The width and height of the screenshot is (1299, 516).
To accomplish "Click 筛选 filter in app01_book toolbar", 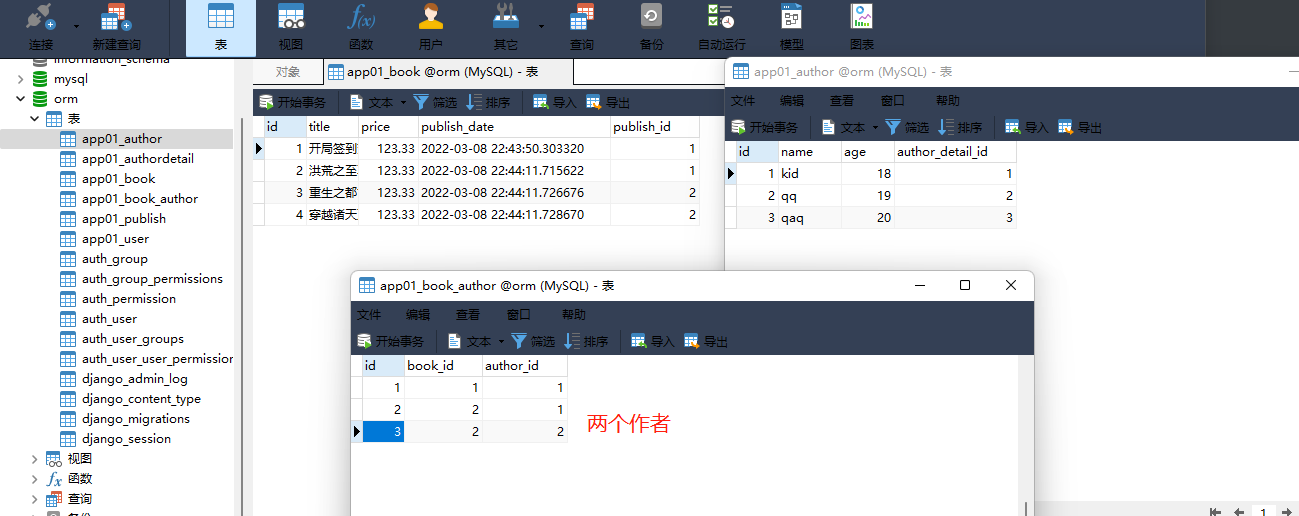I will [435, 102].
